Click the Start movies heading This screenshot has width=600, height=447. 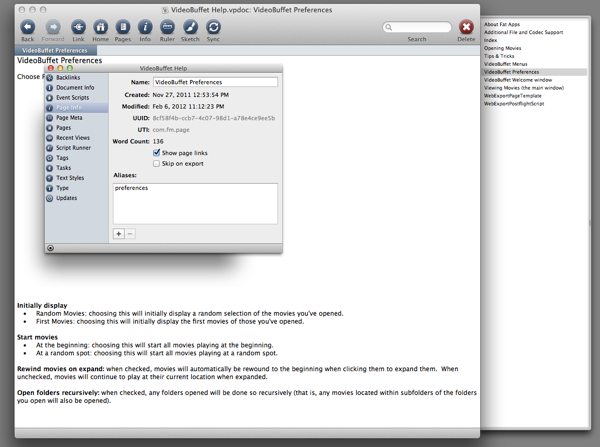(37, 337)
